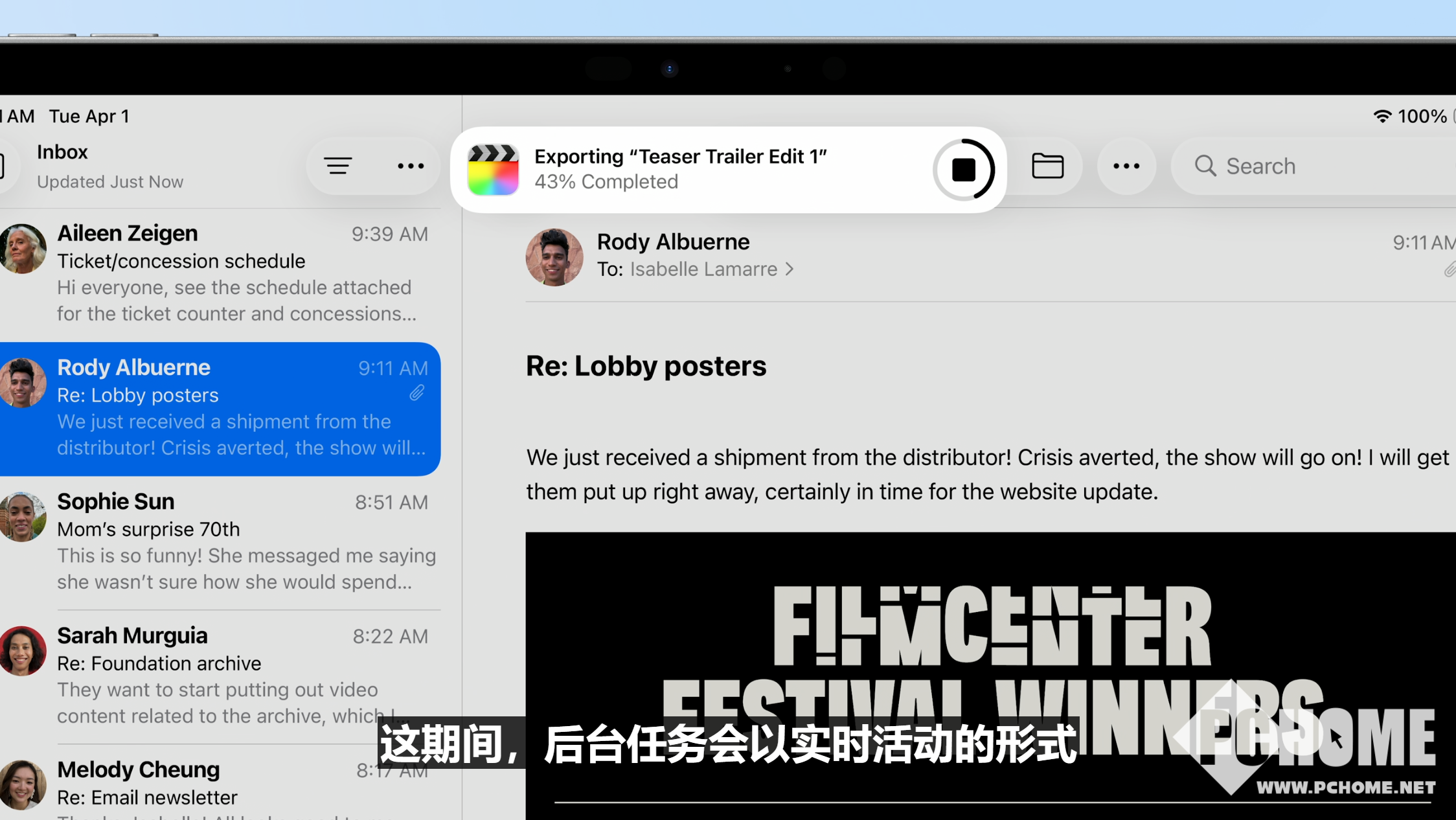Tap the Isabelle Lamarre recipient link
Screen dimensions: 1456x820
point(703,269)
